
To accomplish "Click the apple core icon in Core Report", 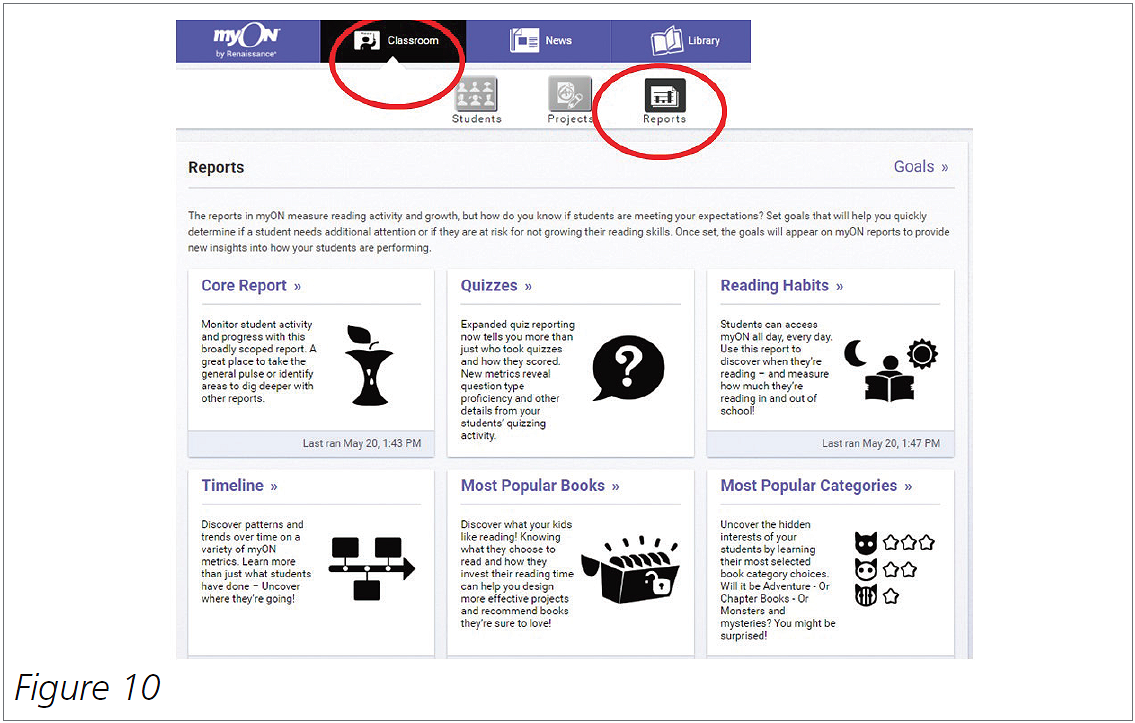I will [368, 365].
